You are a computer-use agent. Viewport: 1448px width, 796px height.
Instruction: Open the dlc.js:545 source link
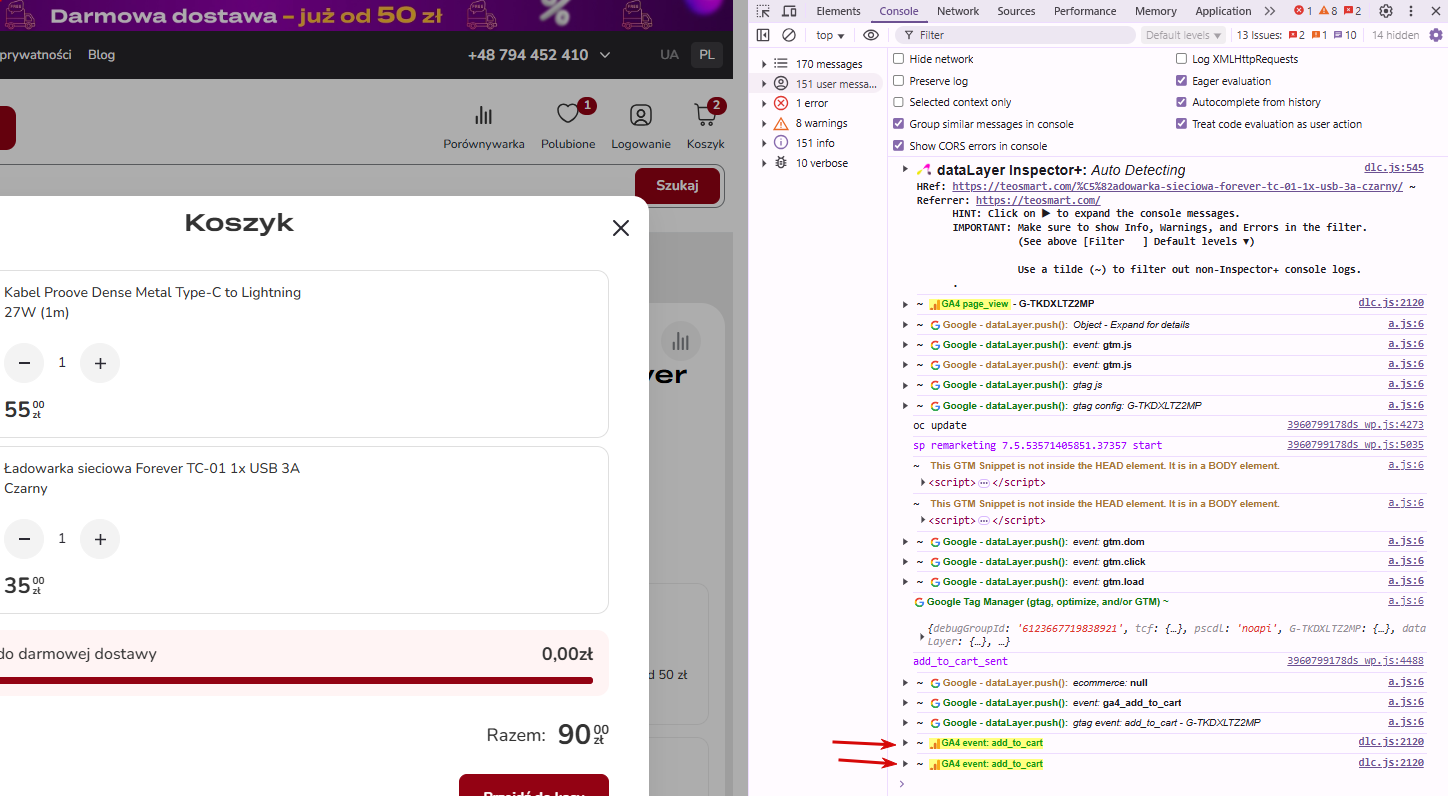[x=1393, y=168]
